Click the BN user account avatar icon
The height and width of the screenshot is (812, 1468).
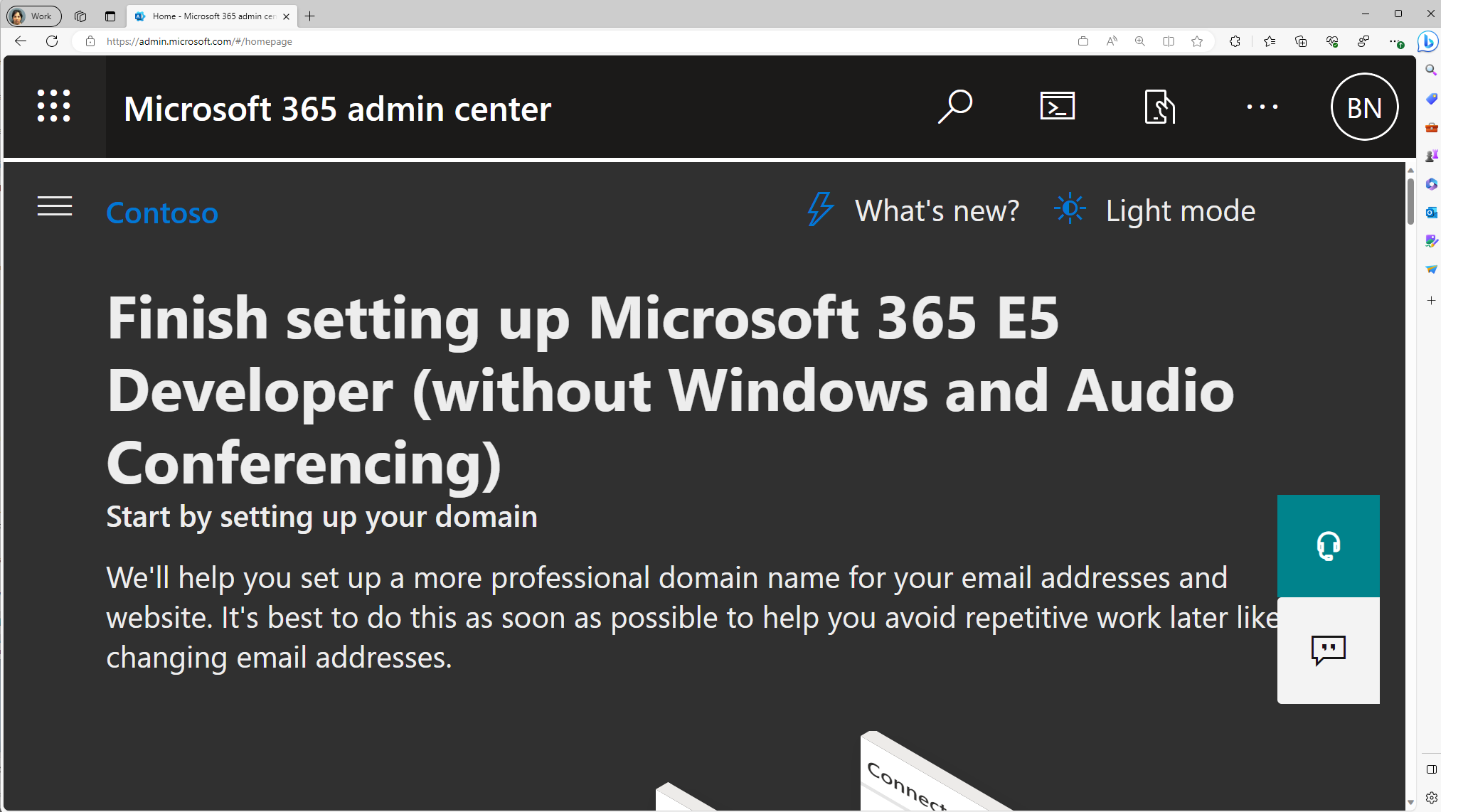[x=1365, y=107]
